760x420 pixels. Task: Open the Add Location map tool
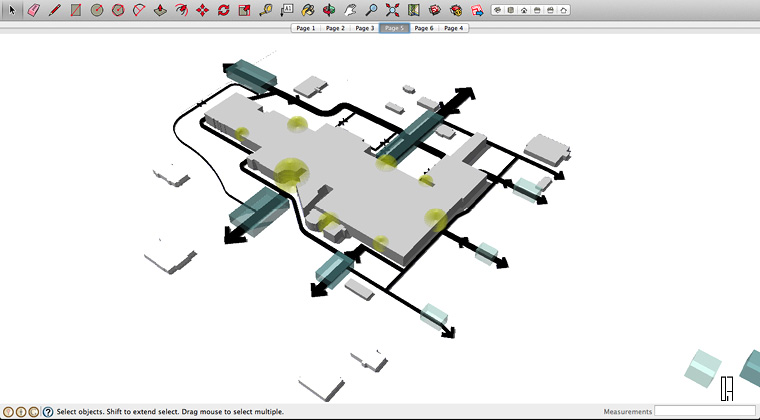tap(413, 10)
